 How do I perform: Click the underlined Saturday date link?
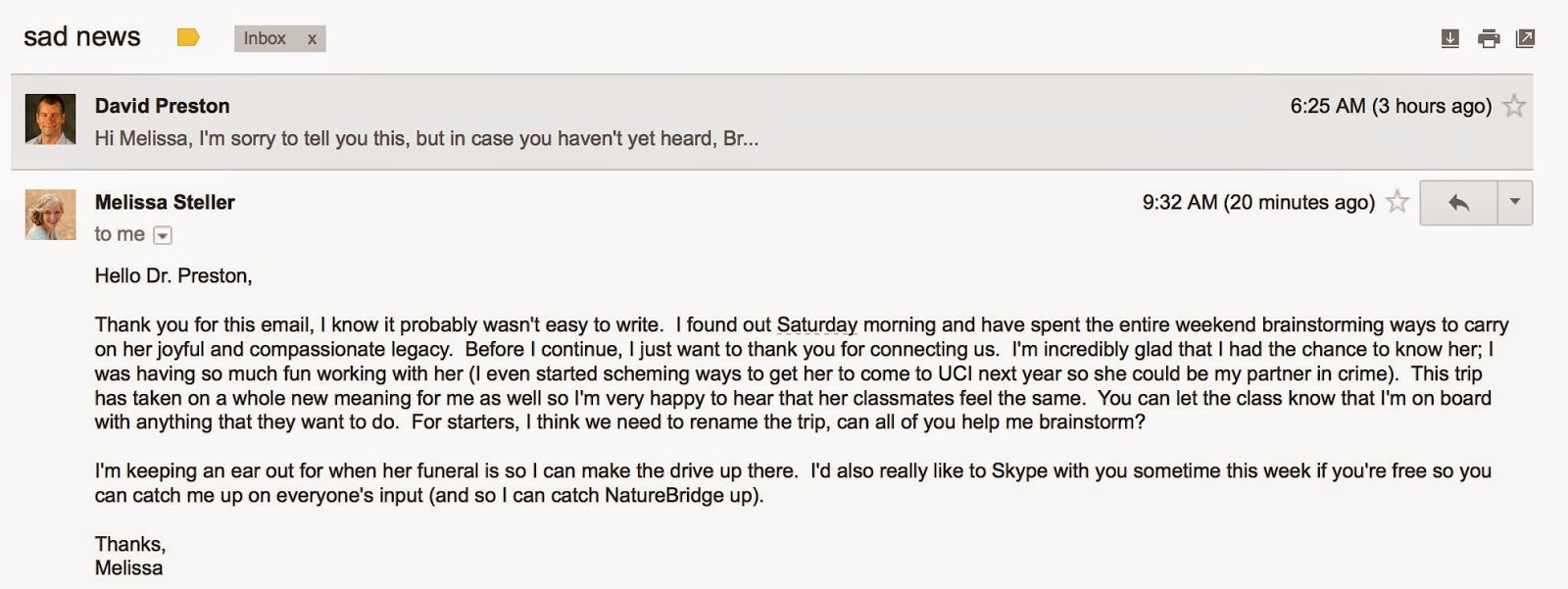click(x=816, y=324)
